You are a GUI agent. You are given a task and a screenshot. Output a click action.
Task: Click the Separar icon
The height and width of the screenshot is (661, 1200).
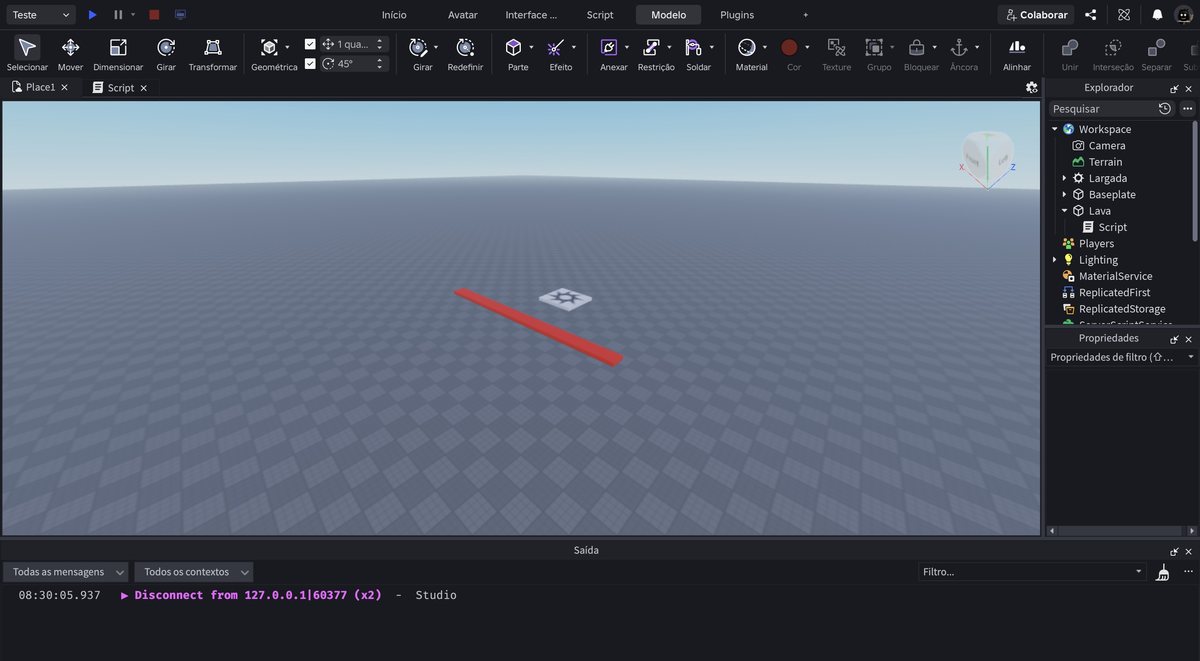1156,47
